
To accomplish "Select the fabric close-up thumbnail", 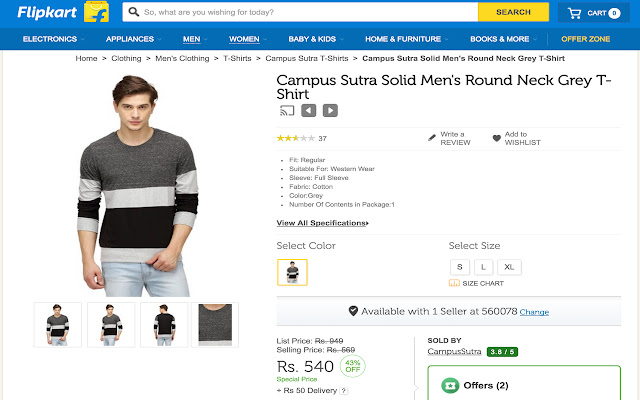I will [215, 325].
